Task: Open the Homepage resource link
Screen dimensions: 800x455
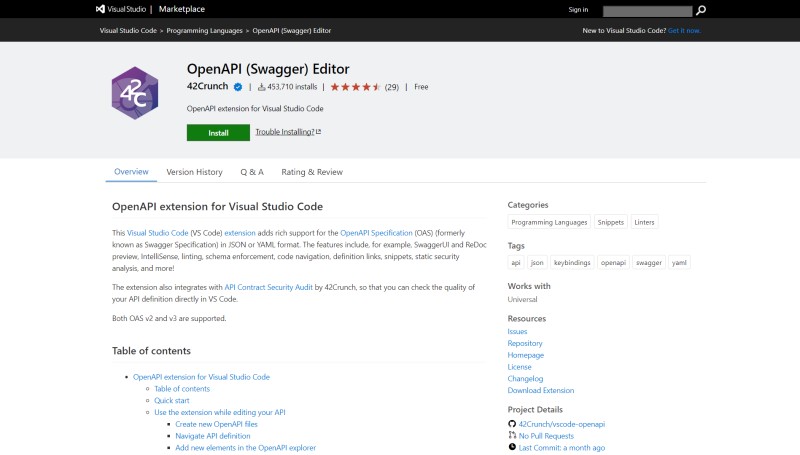Action: coord(526,355)
